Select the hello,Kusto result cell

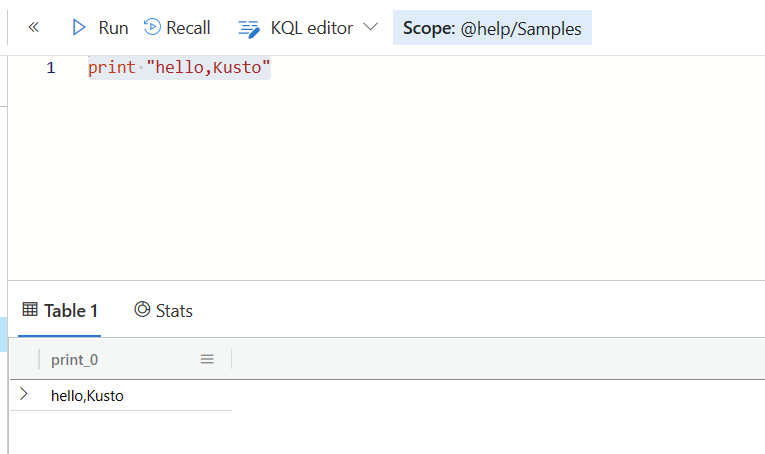(87, 396)
